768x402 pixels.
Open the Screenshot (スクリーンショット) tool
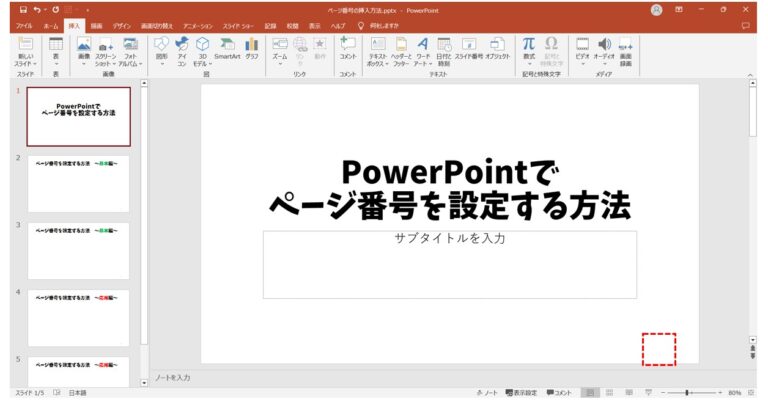tap(105, 51)
